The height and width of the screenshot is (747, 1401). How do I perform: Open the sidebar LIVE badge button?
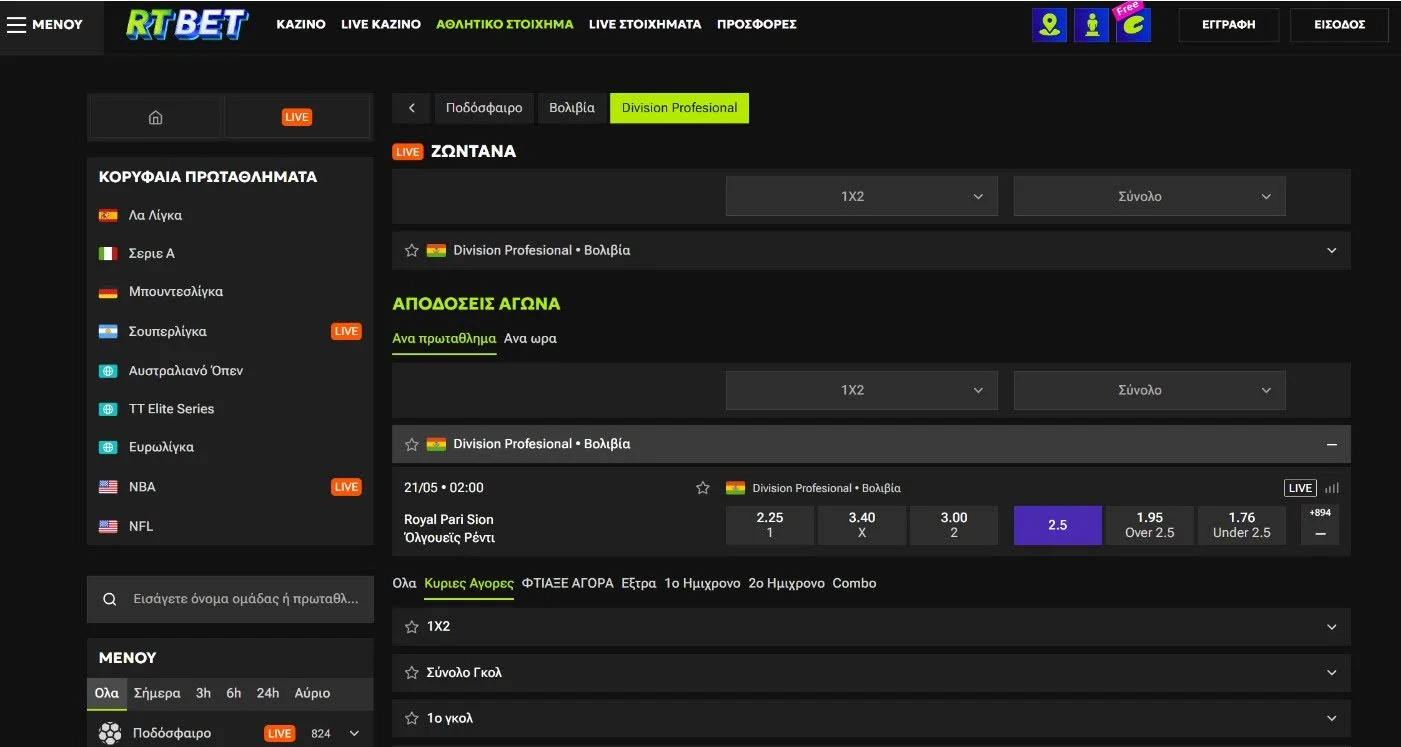(x=297, y=117)
